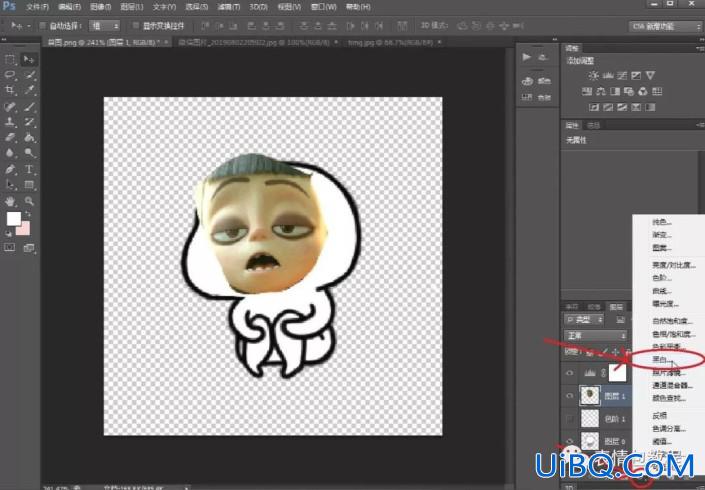The height and width of the screenshot is (490, 705).
Task: Click Color Balance scales icon in Adjustments
Action: point(601,92)
